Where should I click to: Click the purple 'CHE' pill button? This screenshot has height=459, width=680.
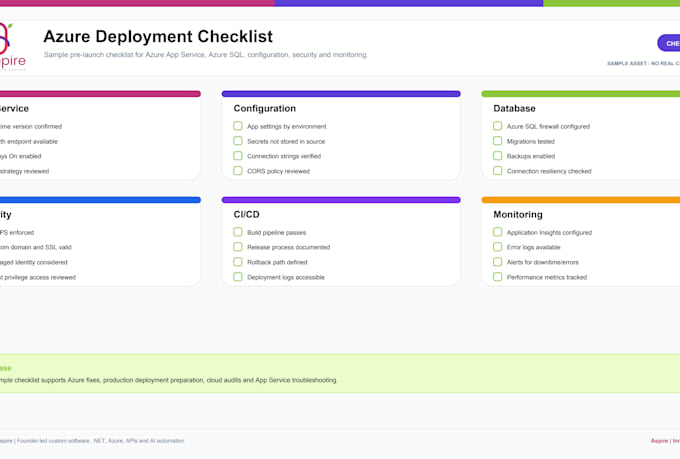point(669,43)
